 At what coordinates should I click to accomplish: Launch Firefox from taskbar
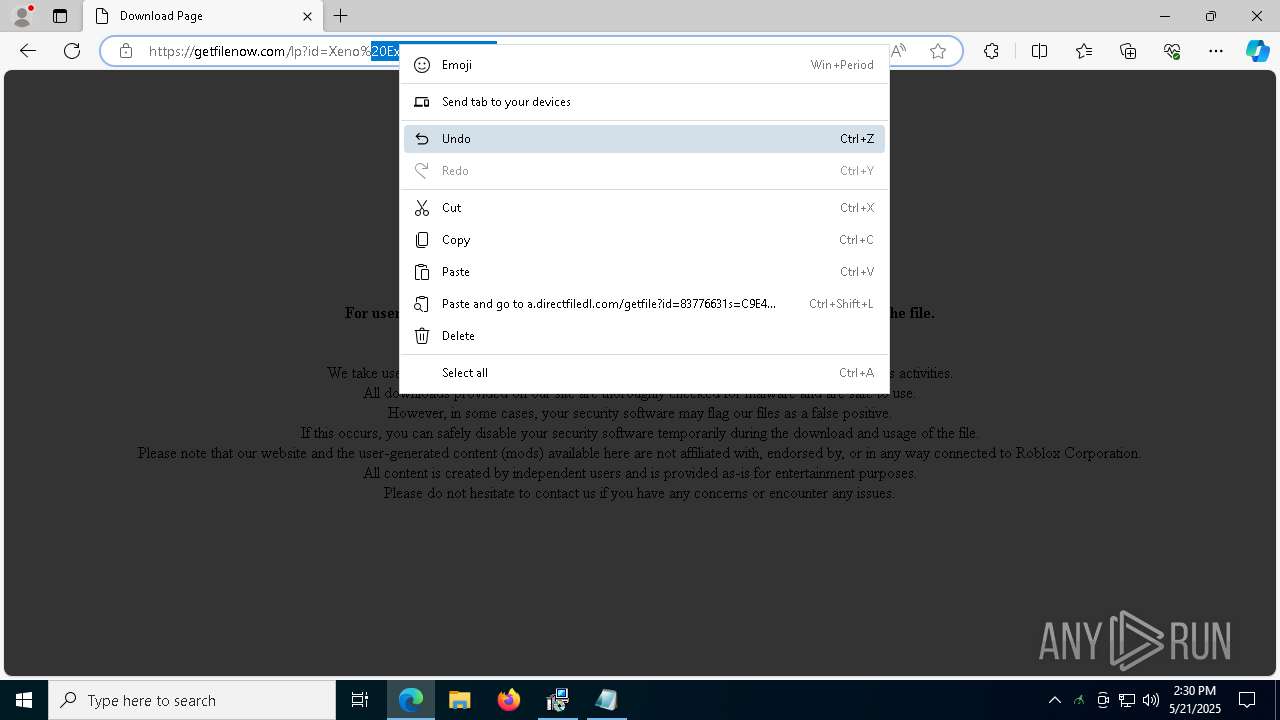(x=508, y=700)
